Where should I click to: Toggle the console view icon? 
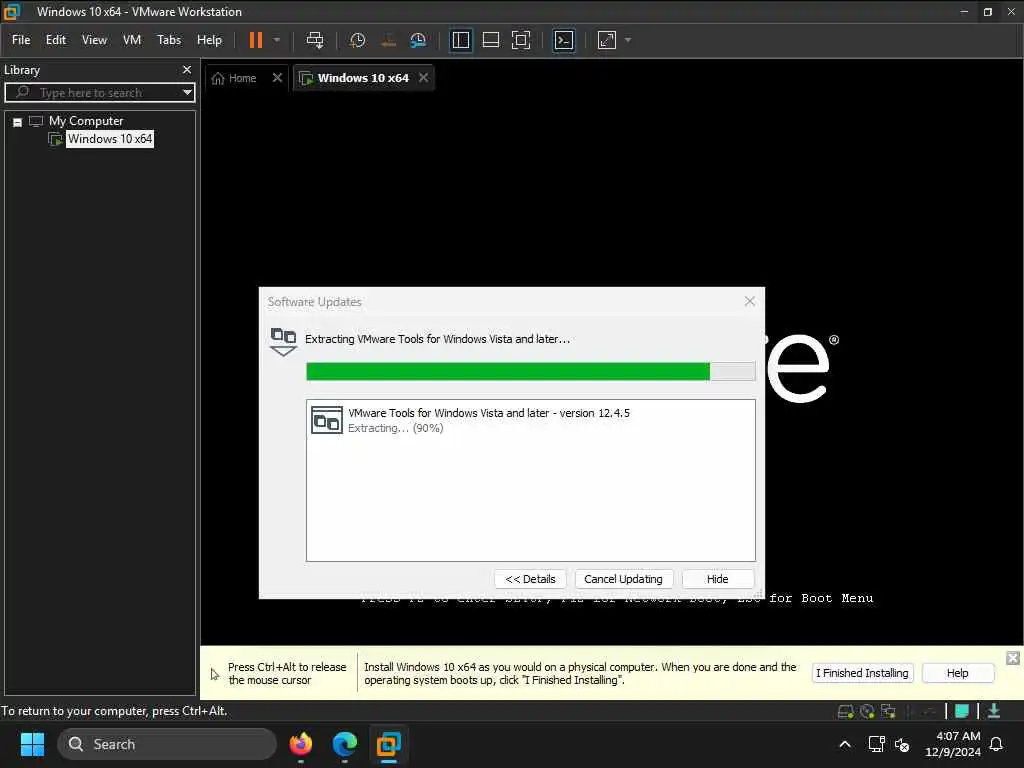click(x=564, y=40)
